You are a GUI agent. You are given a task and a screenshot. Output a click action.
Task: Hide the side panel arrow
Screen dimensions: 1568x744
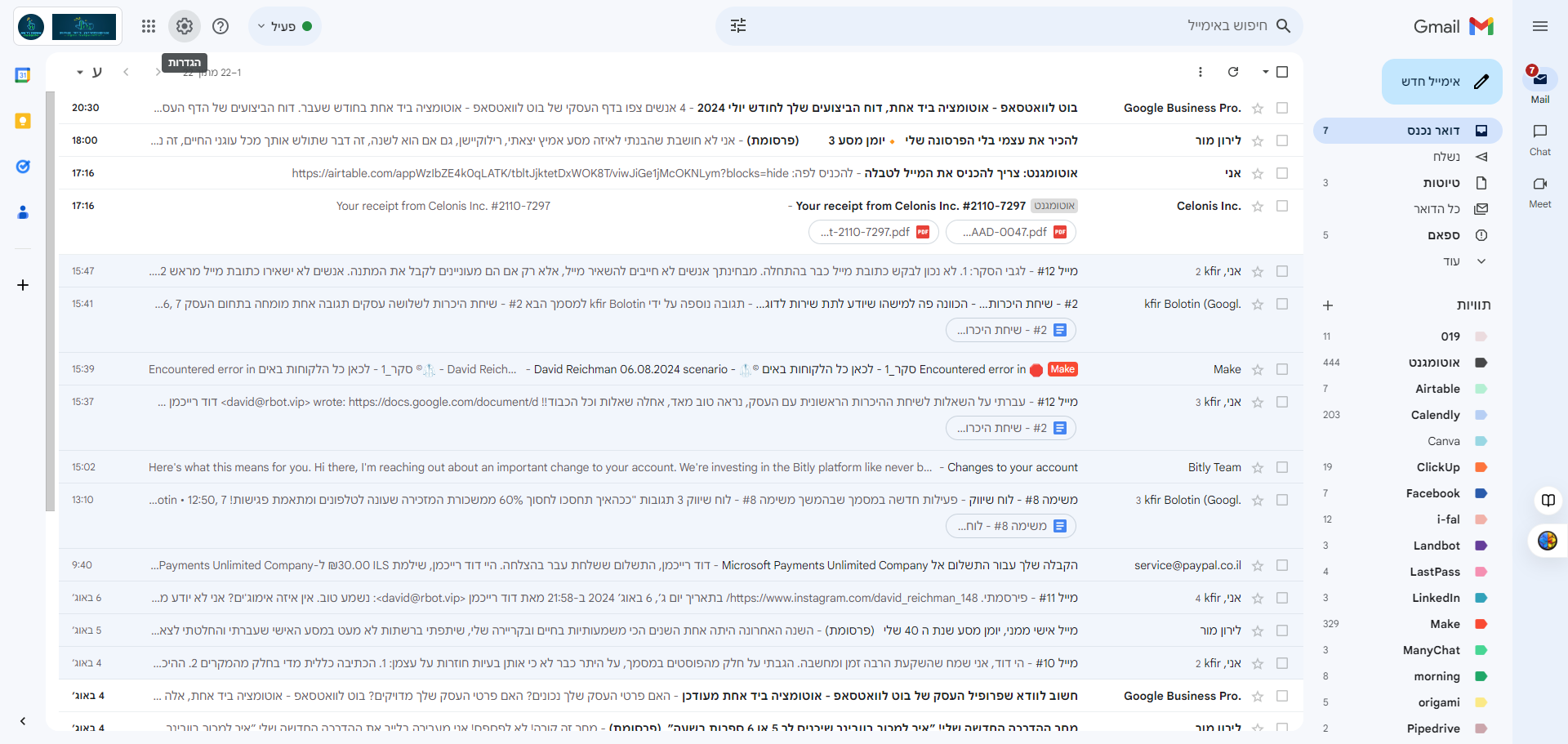click(x=23, y=721)
